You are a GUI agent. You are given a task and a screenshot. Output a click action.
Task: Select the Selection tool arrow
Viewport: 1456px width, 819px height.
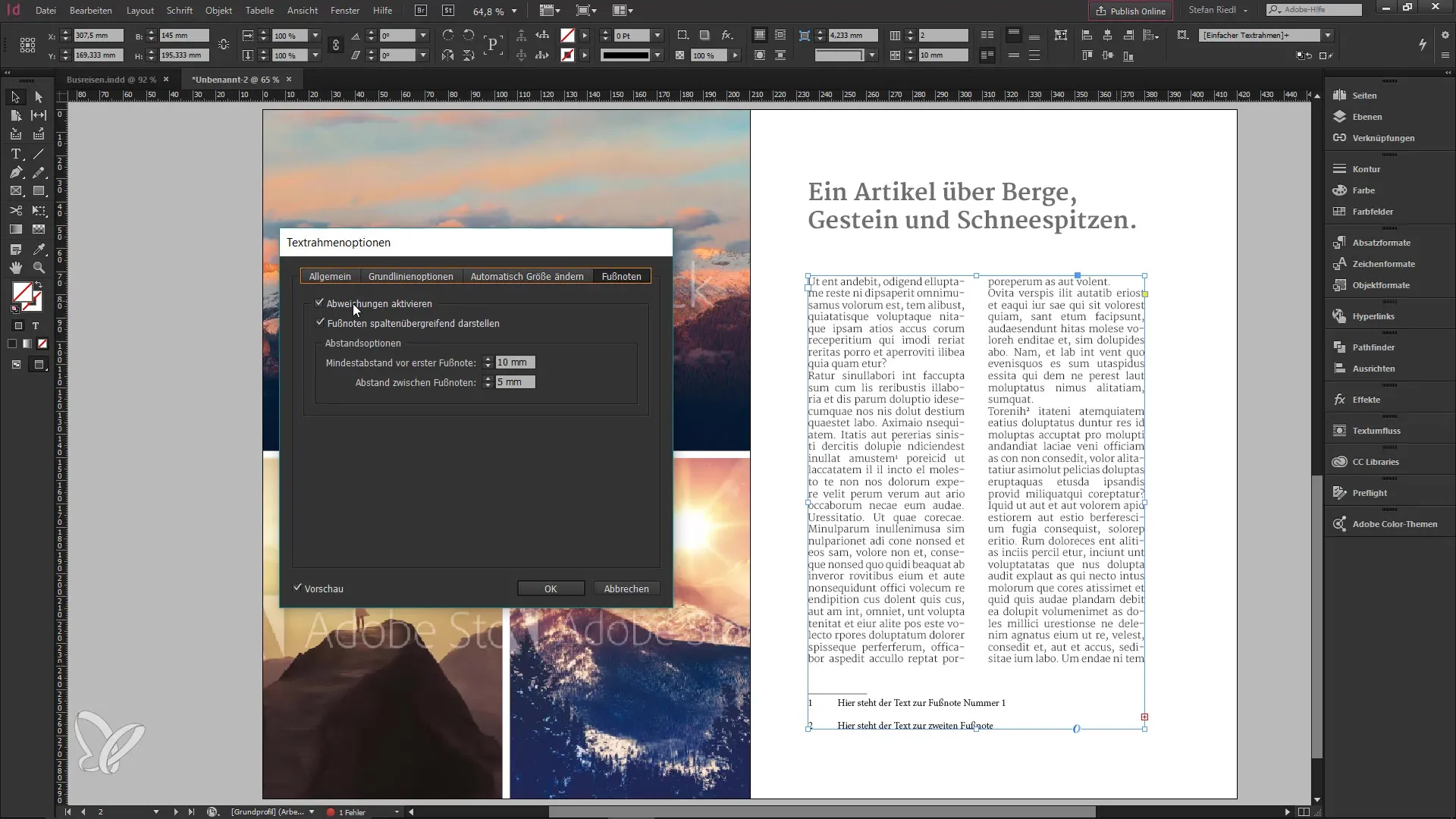(15, 97)
